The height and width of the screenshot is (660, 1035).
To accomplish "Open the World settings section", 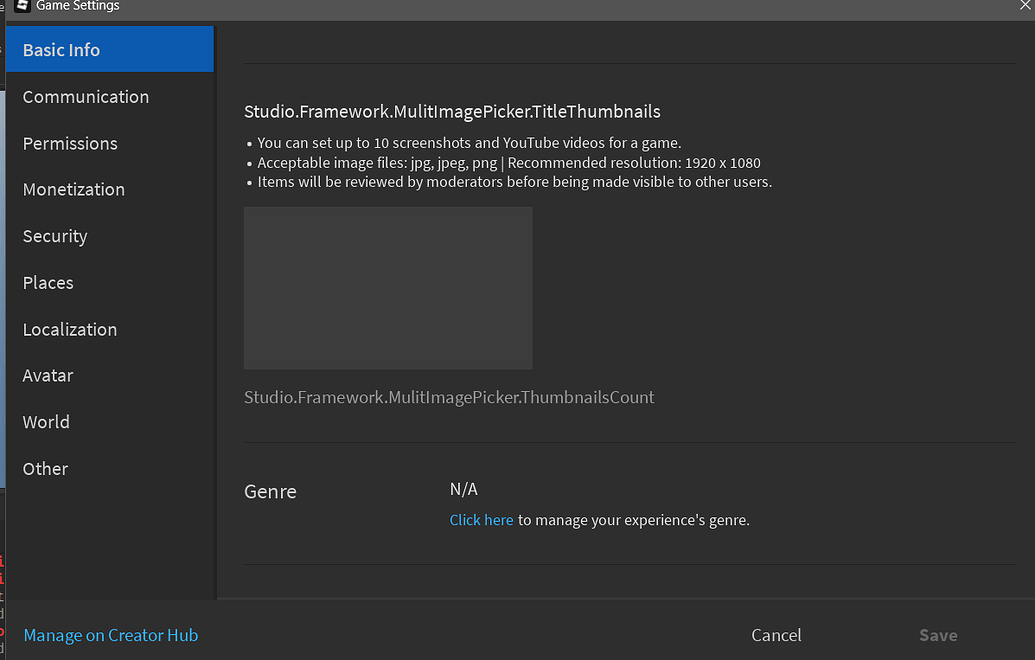I will click(x=46, y=421).
